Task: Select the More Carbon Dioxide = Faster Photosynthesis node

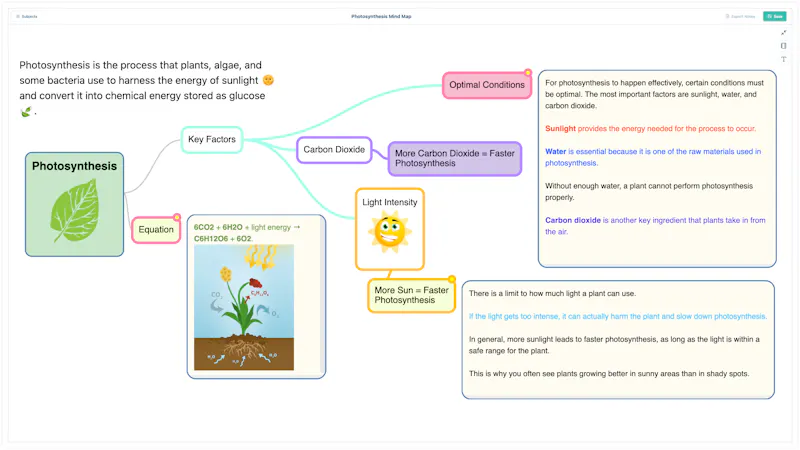Action: coord(455,159)
